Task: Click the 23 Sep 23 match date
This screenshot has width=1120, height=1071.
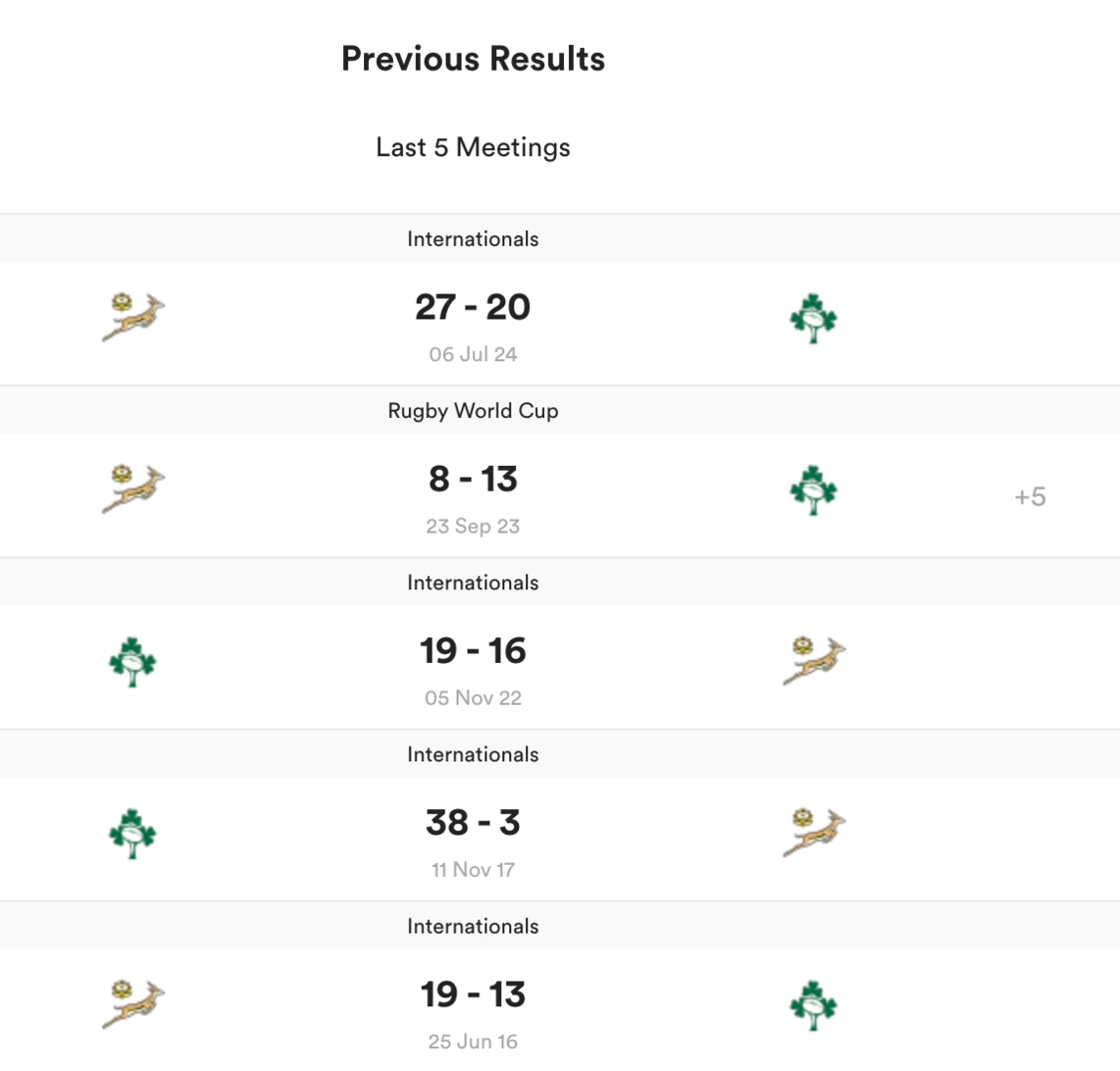Action: tap(473, 527)
